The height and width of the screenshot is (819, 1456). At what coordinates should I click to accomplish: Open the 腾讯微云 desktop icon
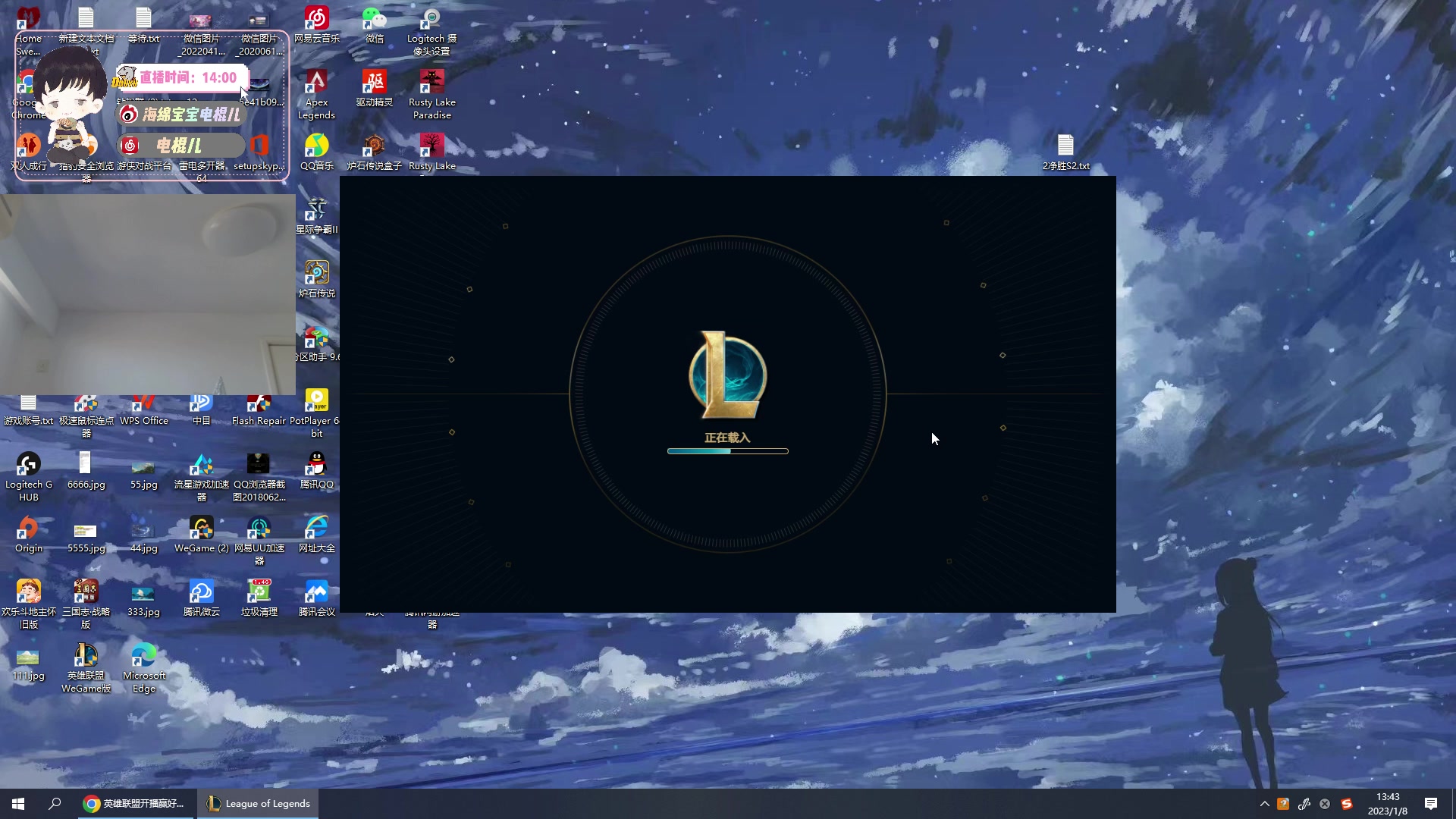[x=202, y=598]
